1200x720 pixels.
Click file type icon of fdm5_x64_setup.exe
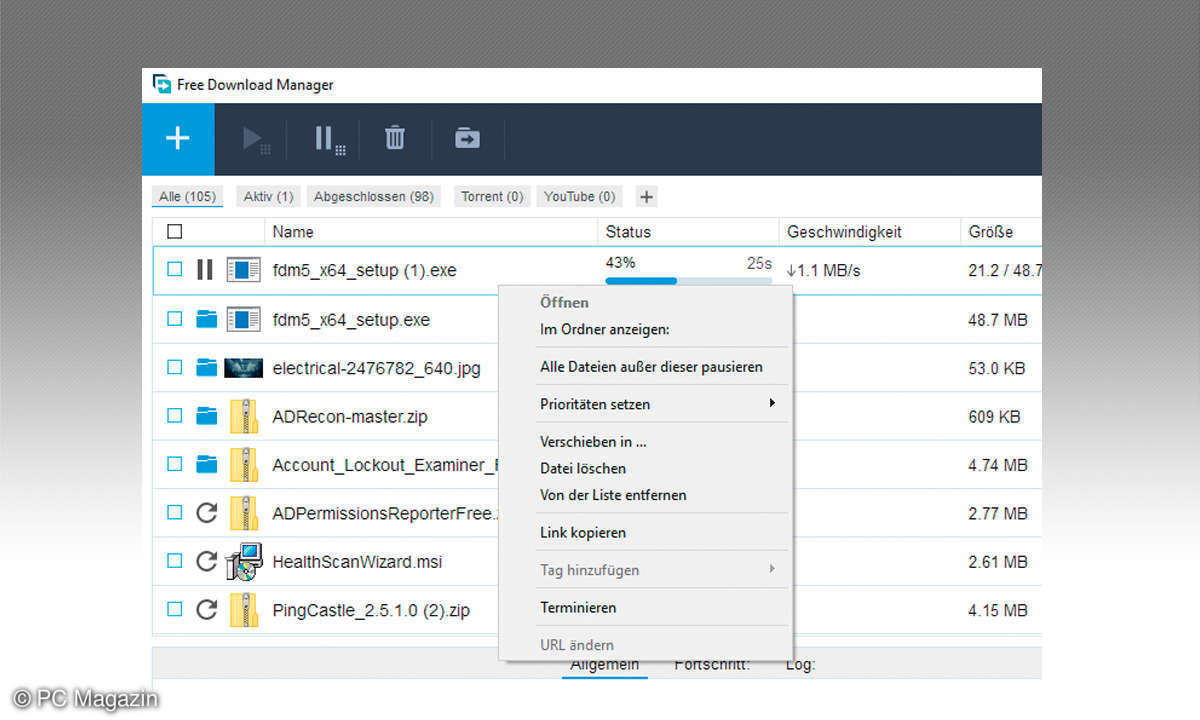pyautogui.click(x=243, y=320)
